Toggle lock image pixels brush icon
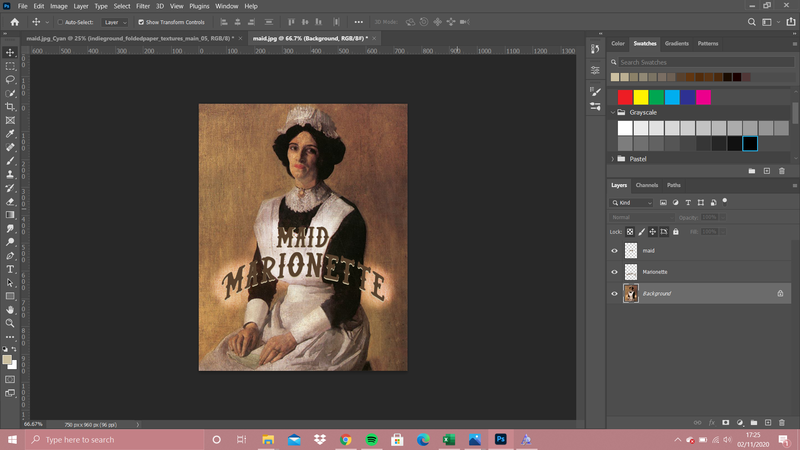Viewport: 800px width, 450px height. [641, 232]
